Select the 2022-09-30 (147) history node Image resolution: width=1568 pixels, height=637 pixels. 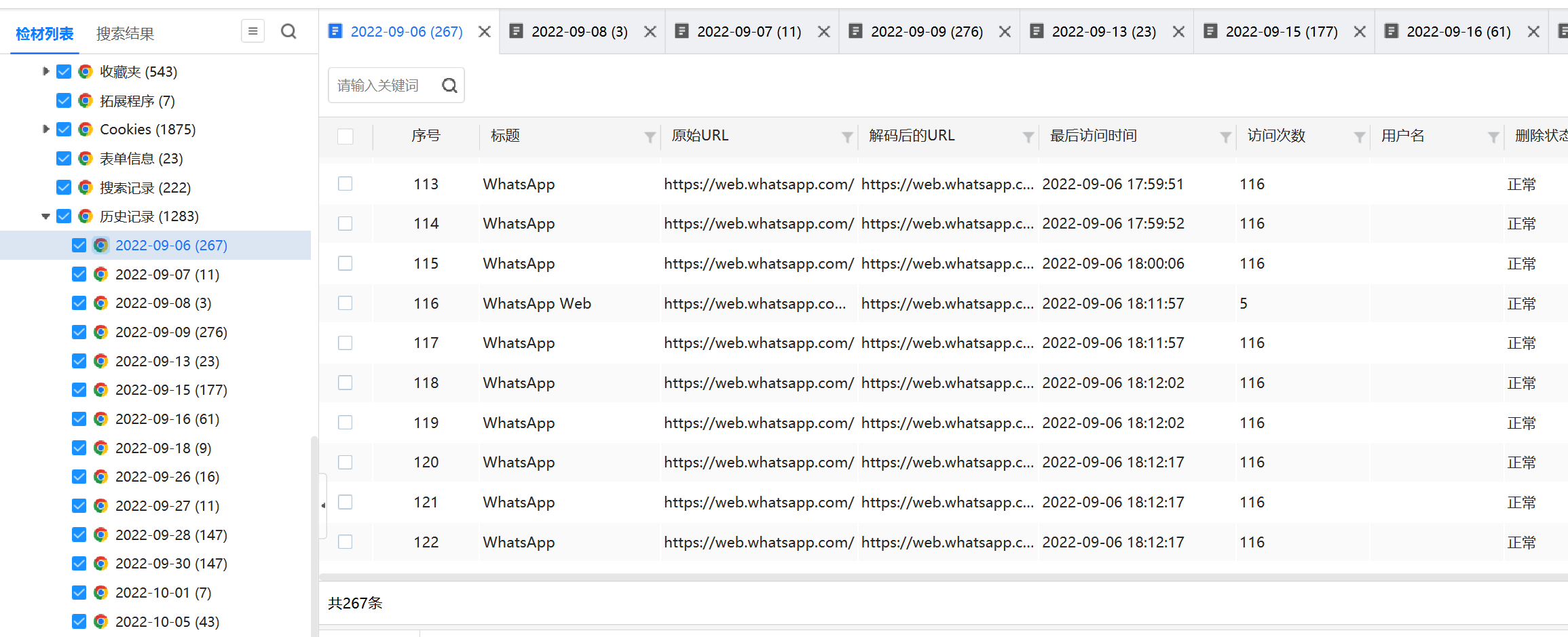point(171,563)
